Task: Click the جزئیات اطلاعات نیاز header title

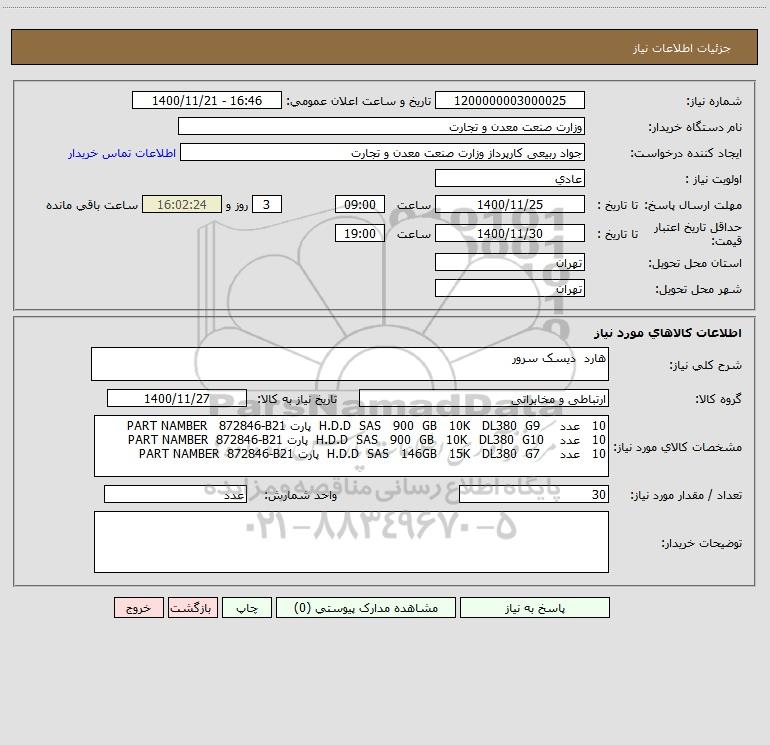Action: tap(682, 48)
